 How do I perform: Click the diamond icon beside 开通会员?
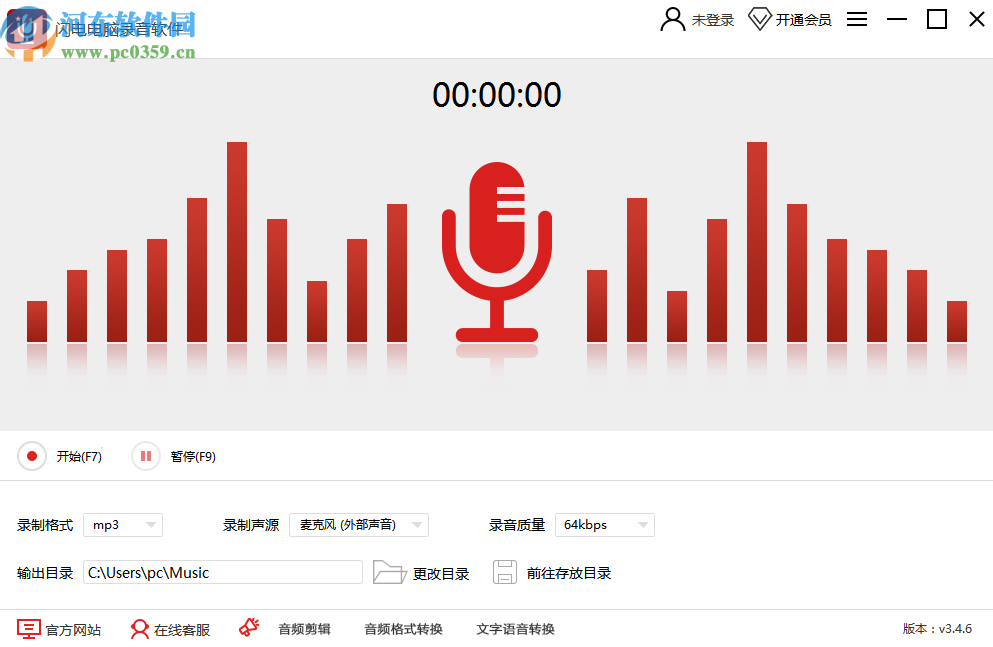point(760,18)
